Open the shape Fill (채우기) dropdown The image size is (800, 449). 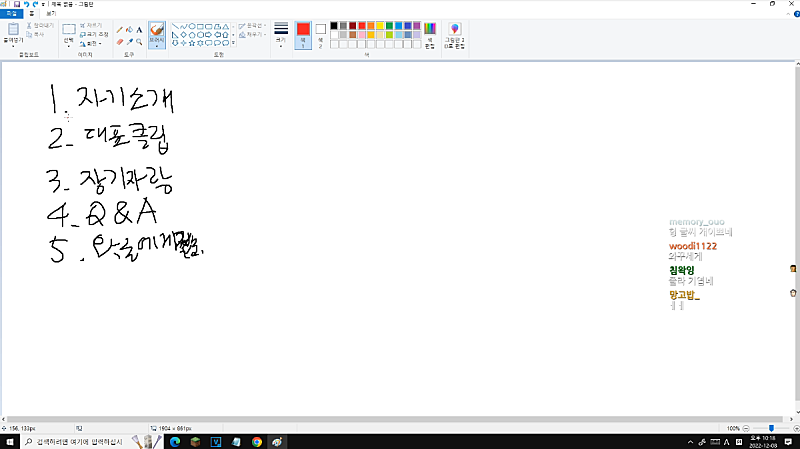pyautogui.click(x=253, y=35)
